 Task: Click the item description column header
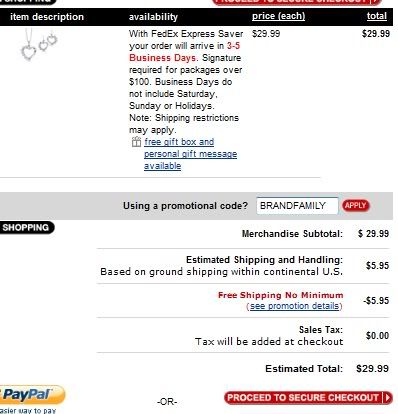coord(47,17)
